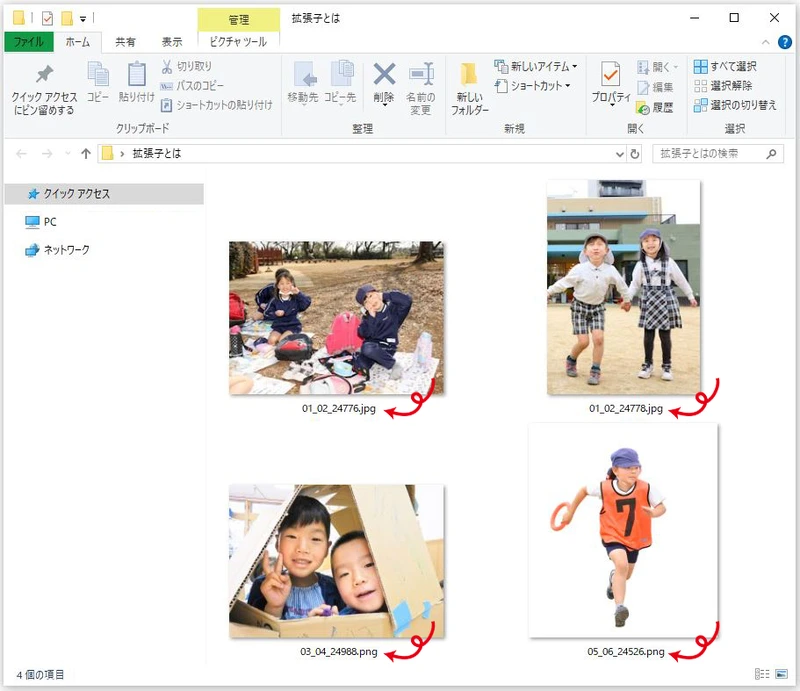Click the Up folder arrow button
The height and width of the screenshot is (691, 800).
pos(86,154)
